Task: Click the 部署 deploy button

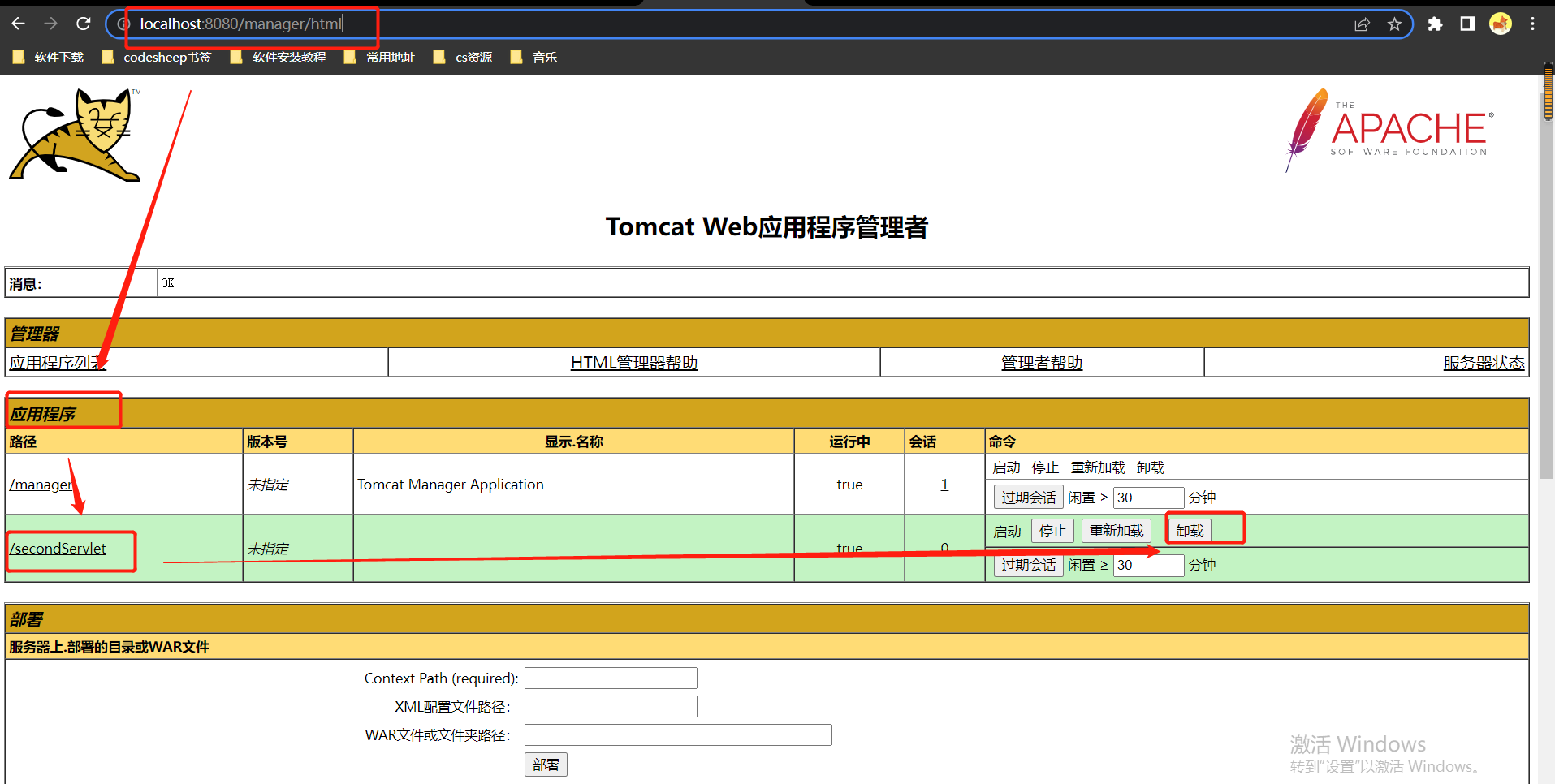Action: click(x=546, y=765)
